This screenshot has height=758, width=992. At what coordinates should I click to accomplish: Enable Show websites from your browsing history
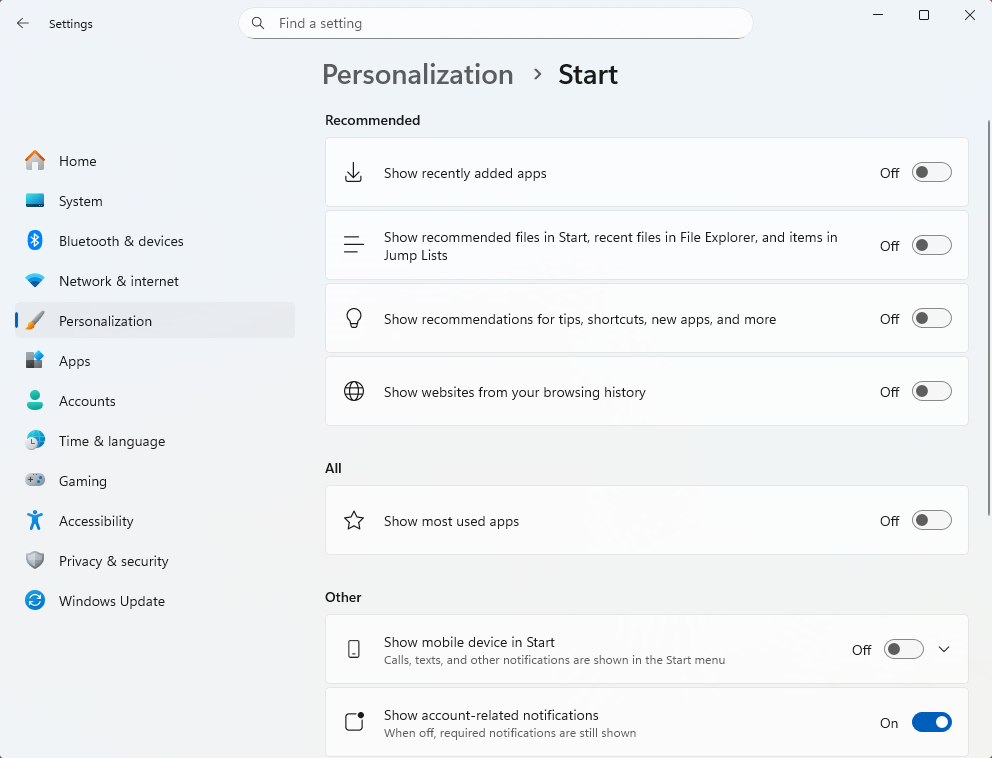pyautogui.click(x=931, y=391)
